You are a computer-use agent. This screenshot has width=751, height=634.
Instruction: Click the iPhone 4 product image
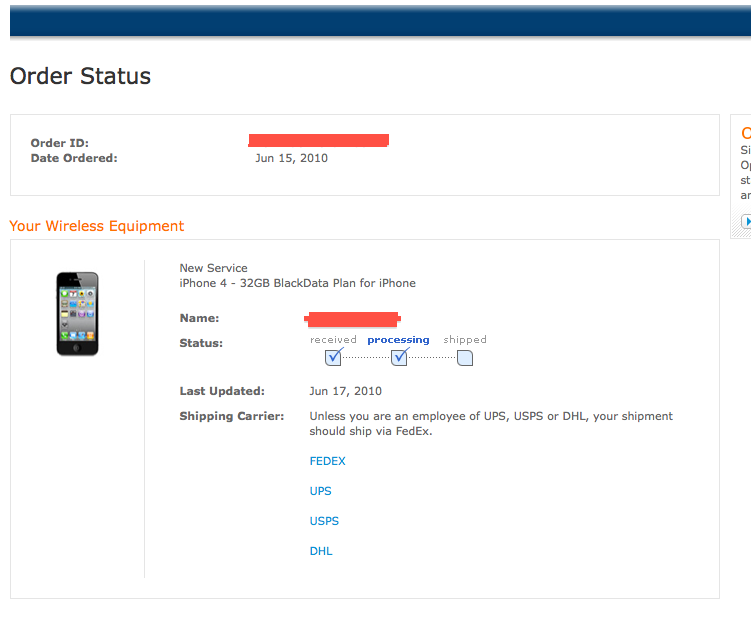77,314
